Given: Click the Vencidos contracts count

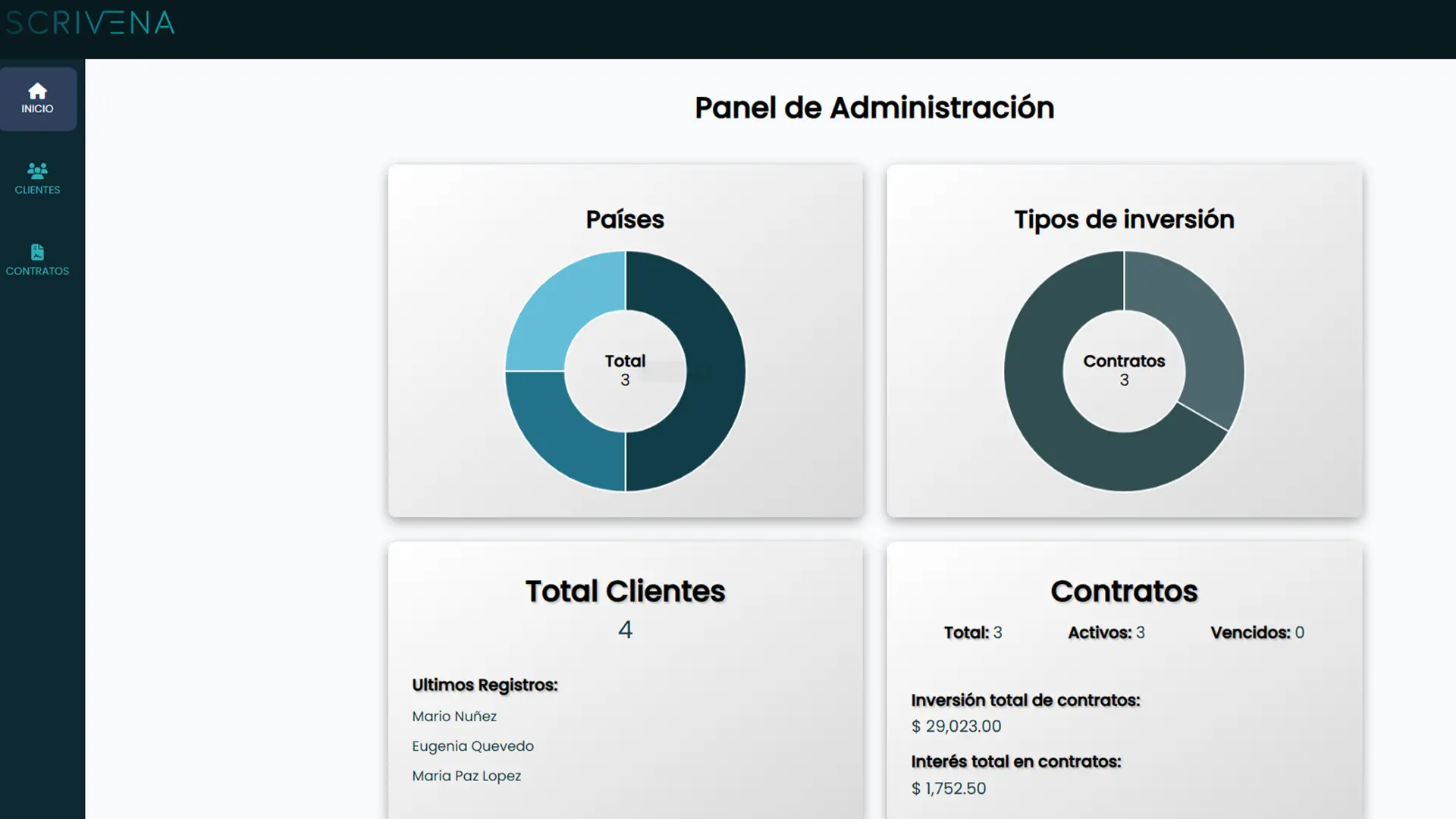Looking at the screenshot, I should point(1299,632).
